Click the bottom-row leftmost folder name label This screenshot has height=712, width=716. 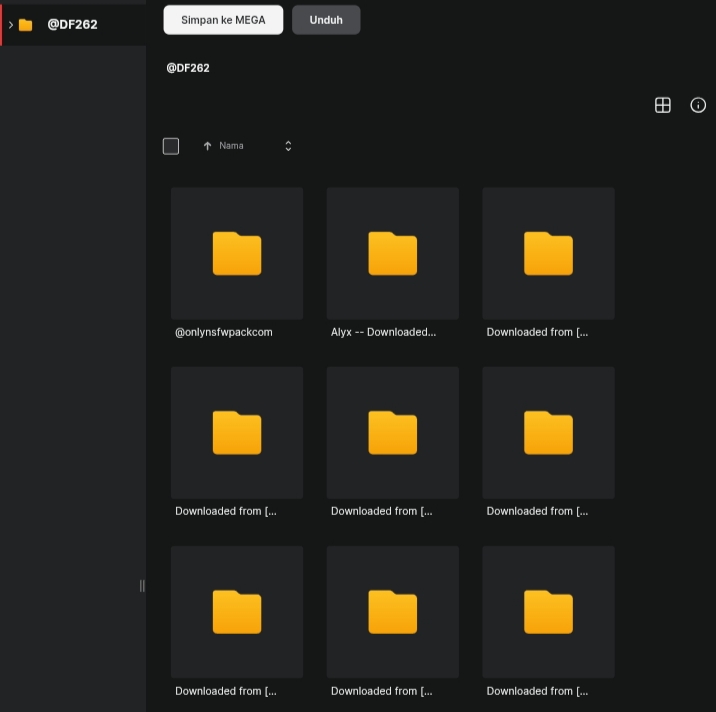[x=226, y=691]
